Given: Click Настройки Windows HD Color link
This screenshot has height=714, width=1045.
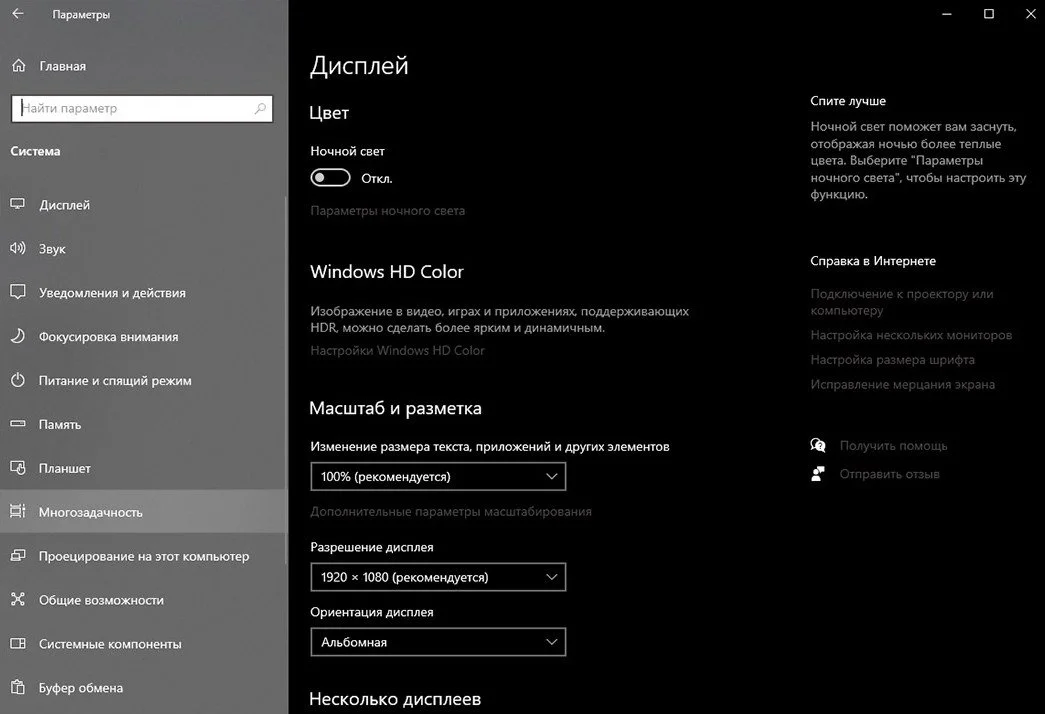Looking at the screenshot, I should click(x=397, y=350).
